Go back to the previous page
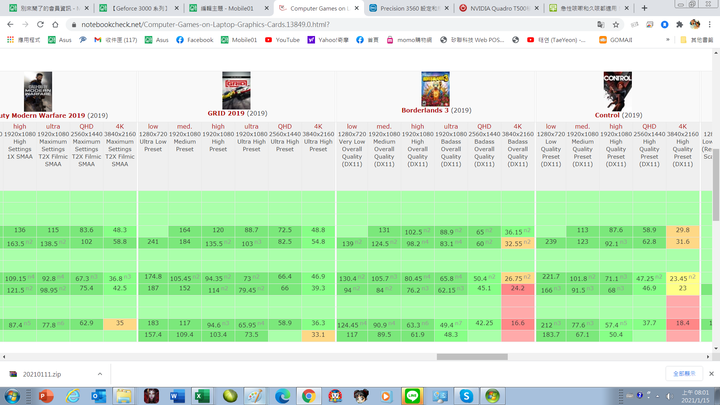Image resolution: width=720 pixels, height=405 pixels. [10, 24]
